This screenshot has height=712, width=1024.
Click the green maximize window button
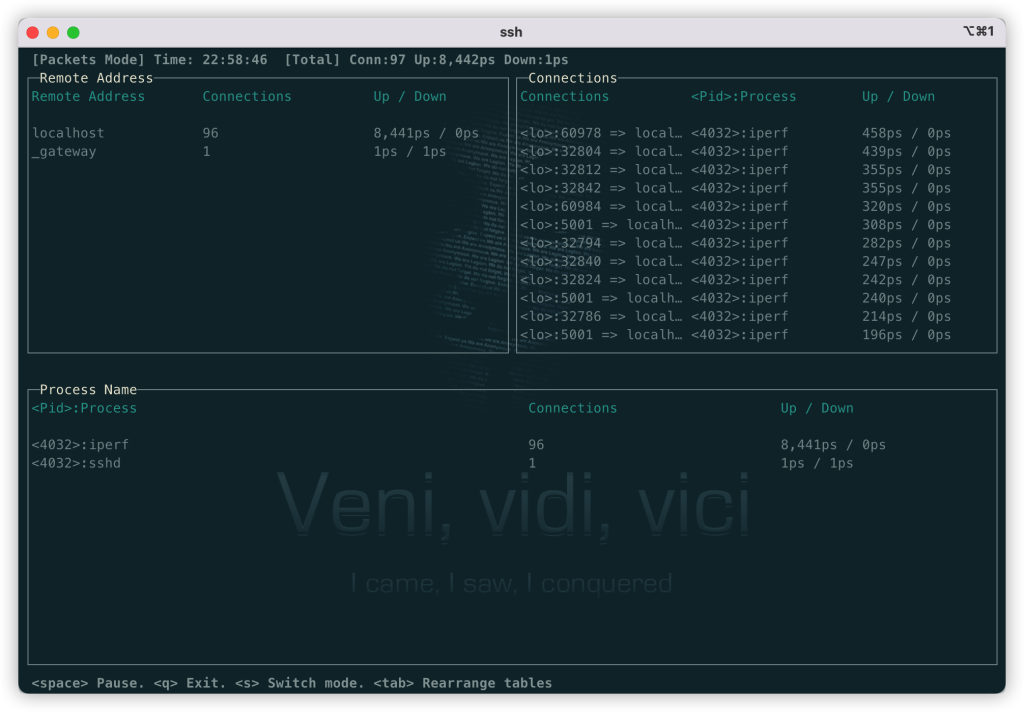(73, 33)
